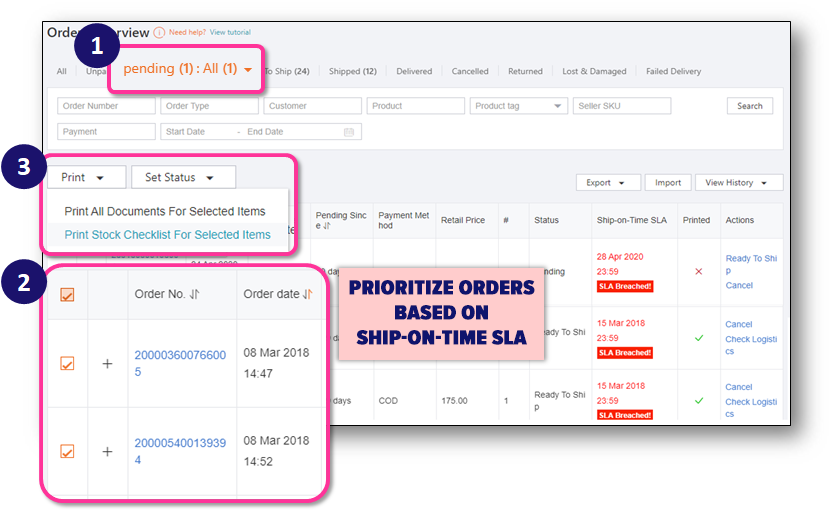This screenshot has height=512, width=833.
Task: Open the Export dropdown
Action: 607,183
